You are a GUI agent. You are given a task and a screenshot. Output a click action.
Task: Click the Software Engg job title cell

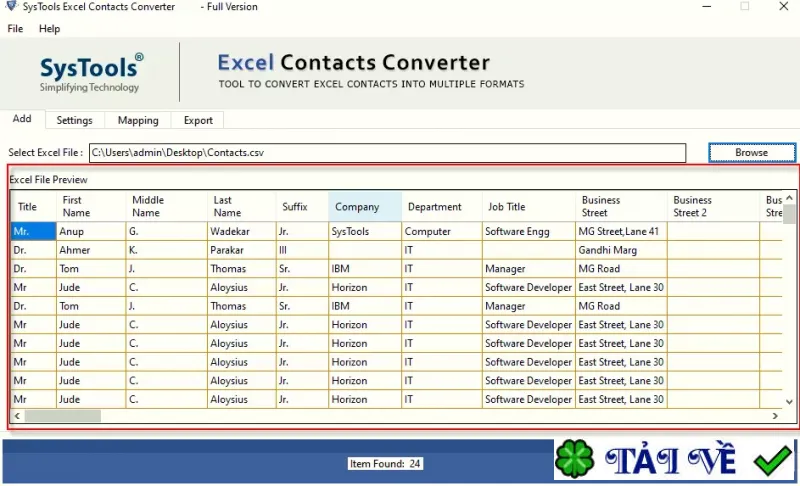point(529,232)
